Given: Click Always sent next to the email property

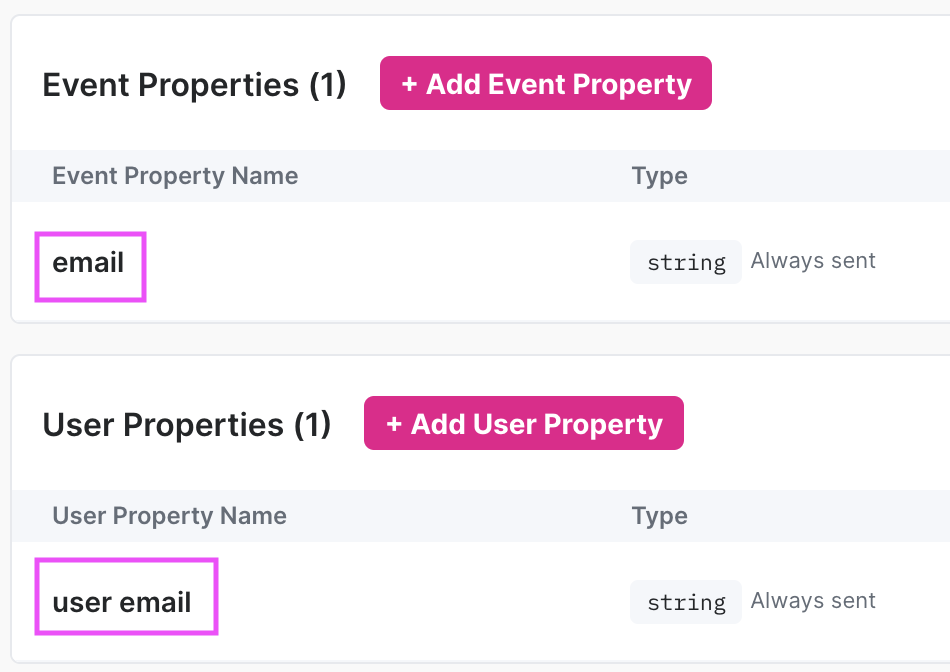Looking at the screenshot, I should click(813, 260).
